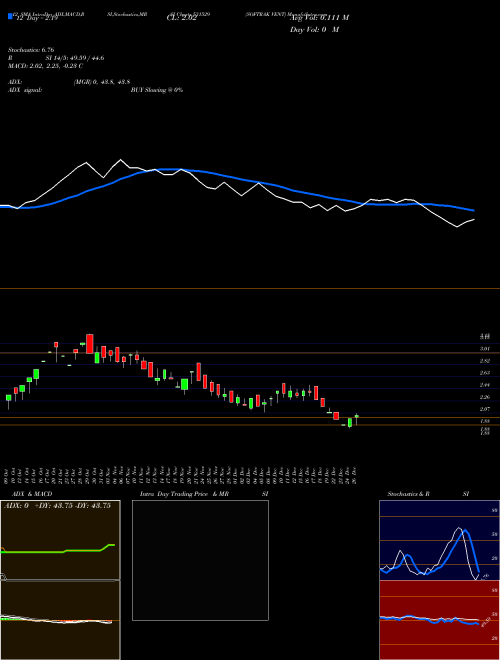Click the 'ADX & MACD' panel title
Viewport: 500px width, 660px height.
click(32, 494)
